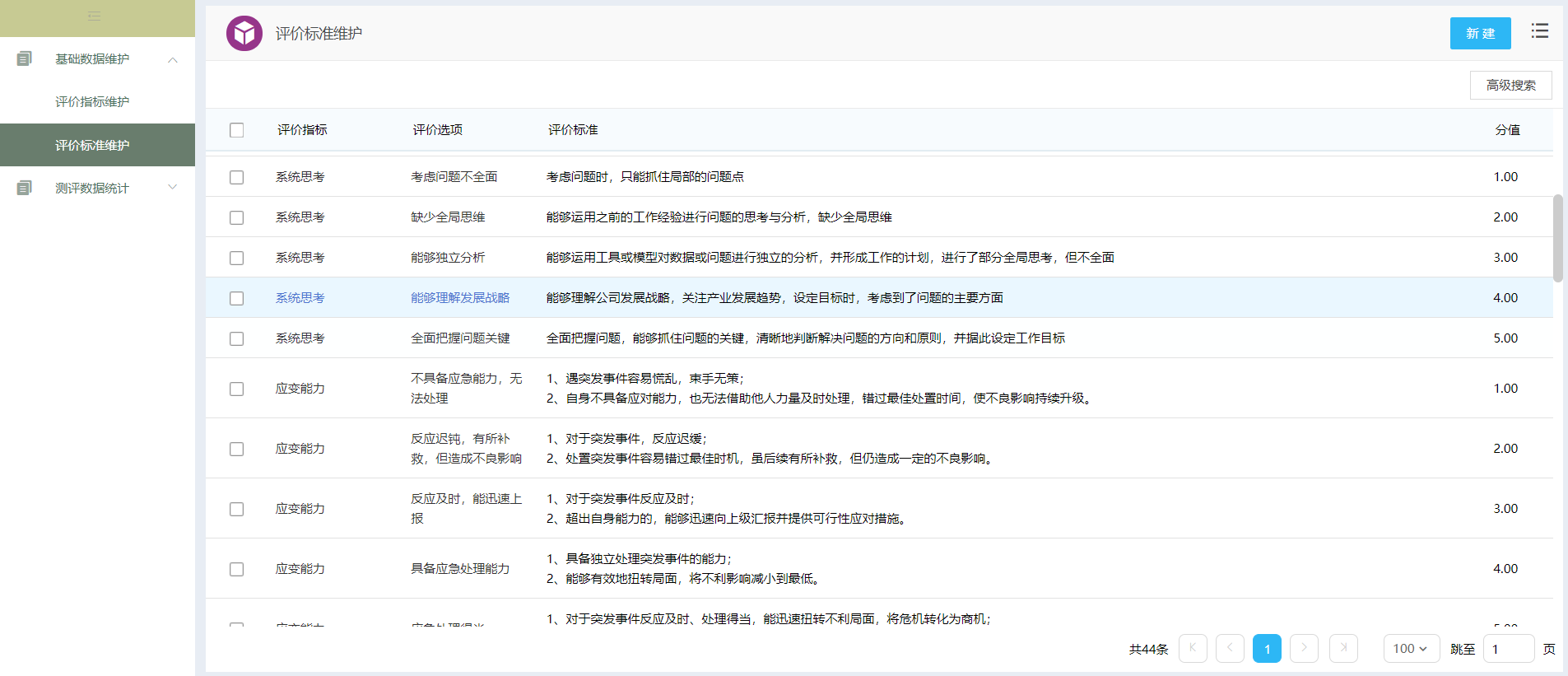1568x676 pixels.
Task: Go to the last page arrow
Action: pos(1343,649)
